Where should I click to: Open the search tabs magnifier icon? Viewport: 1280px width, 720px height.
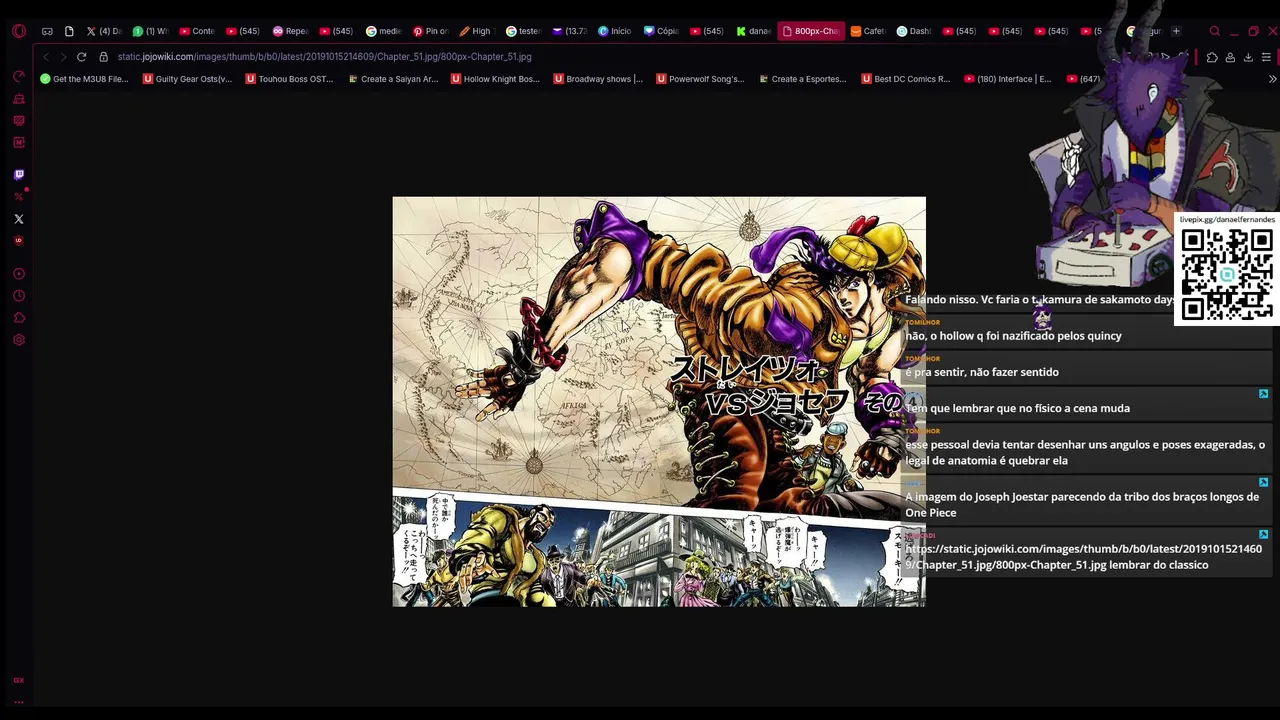pos(1214,31)
